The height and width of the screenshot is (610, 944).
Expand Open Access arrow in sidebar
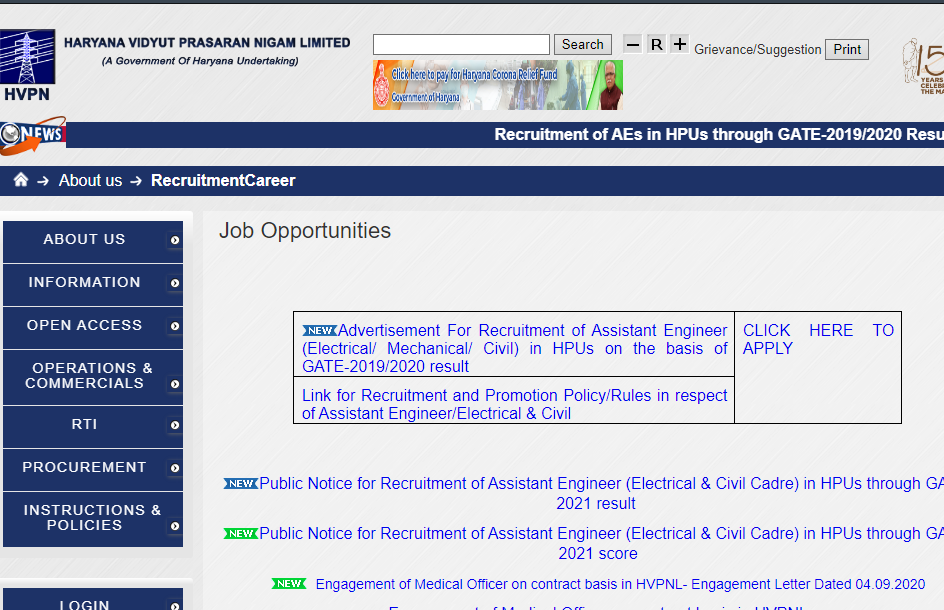coord(175,326)
